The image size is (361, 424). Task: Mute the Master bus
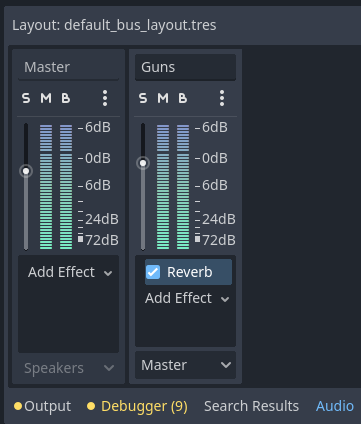46,98
